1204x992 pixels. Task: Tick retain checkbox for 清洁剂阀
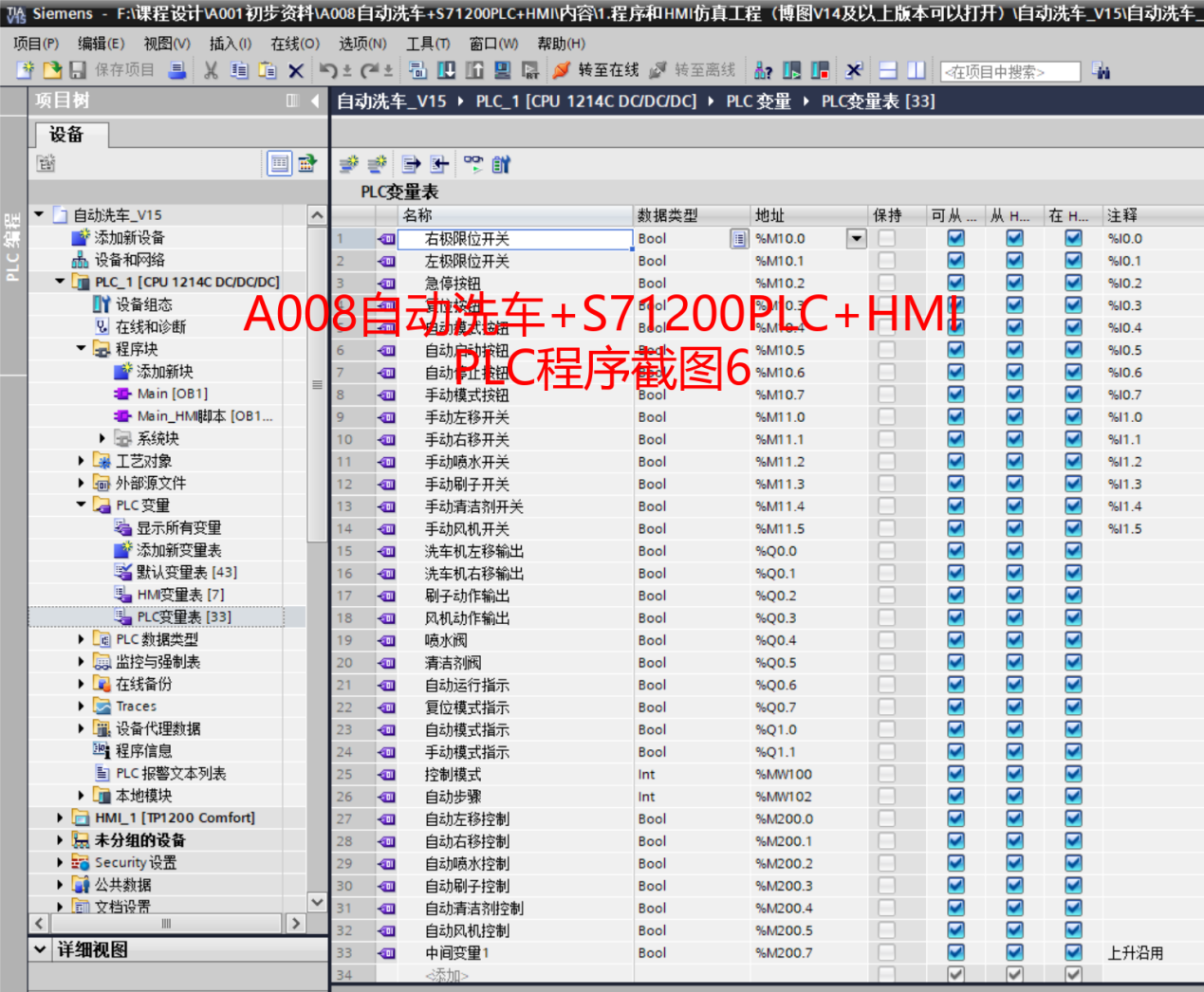click(886, 662)
